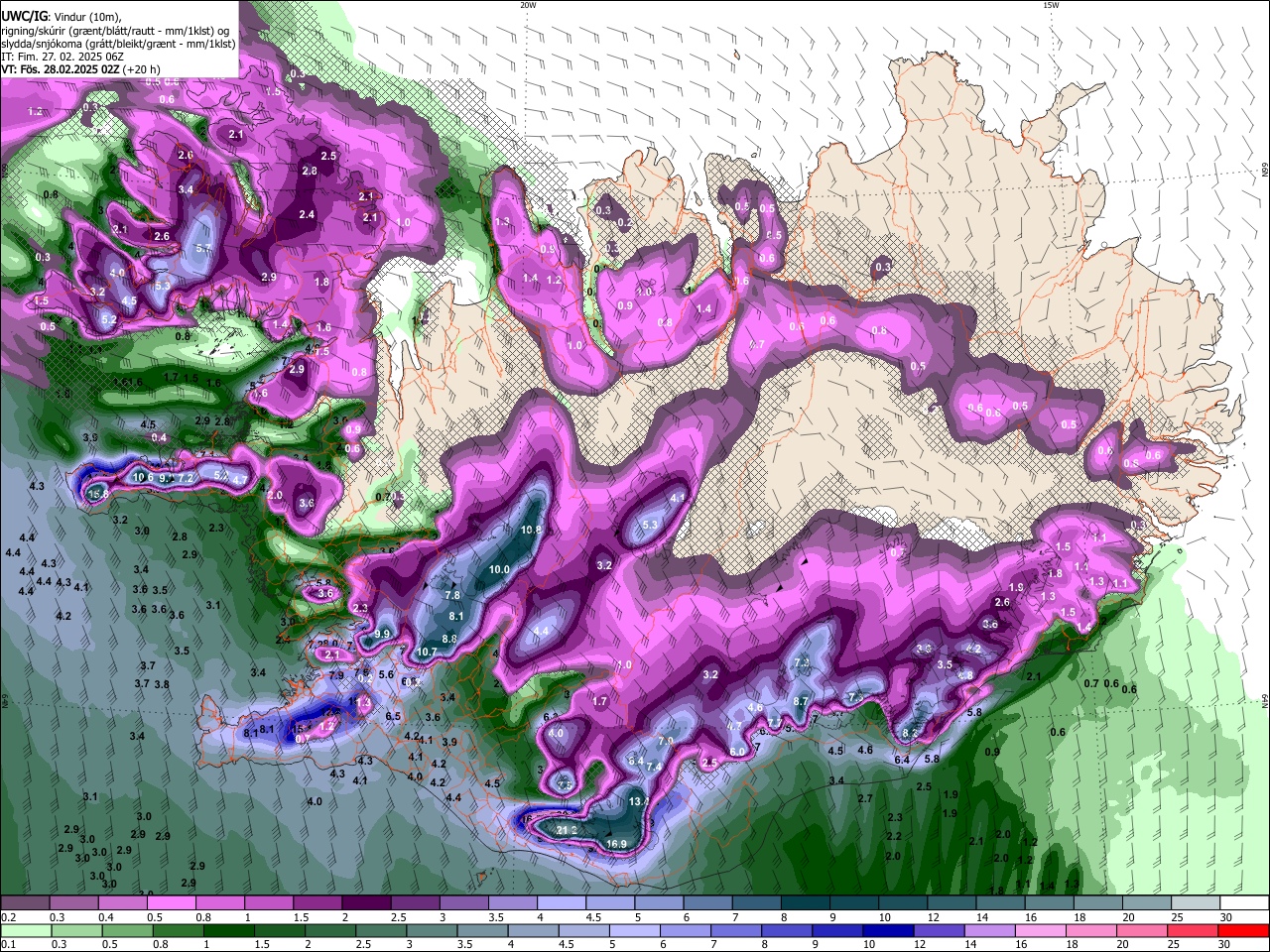Click the 7.8 snowfall value on the map

452,595
